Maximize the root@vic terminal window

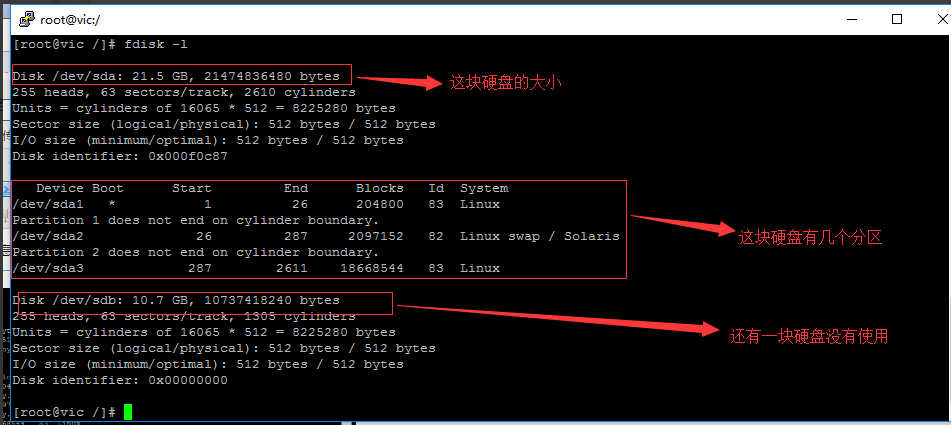tap(896, 18)
